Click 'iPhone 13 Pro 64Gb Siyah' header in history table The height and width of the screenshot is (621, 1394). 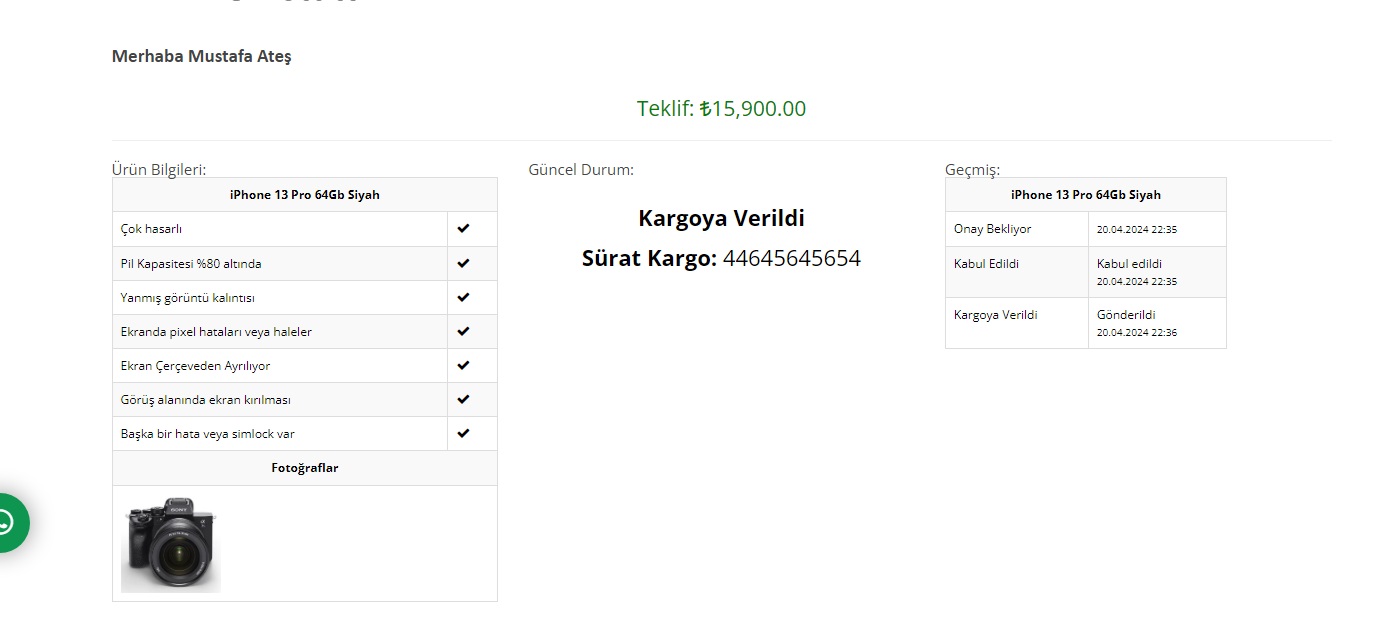point(1086,195)
